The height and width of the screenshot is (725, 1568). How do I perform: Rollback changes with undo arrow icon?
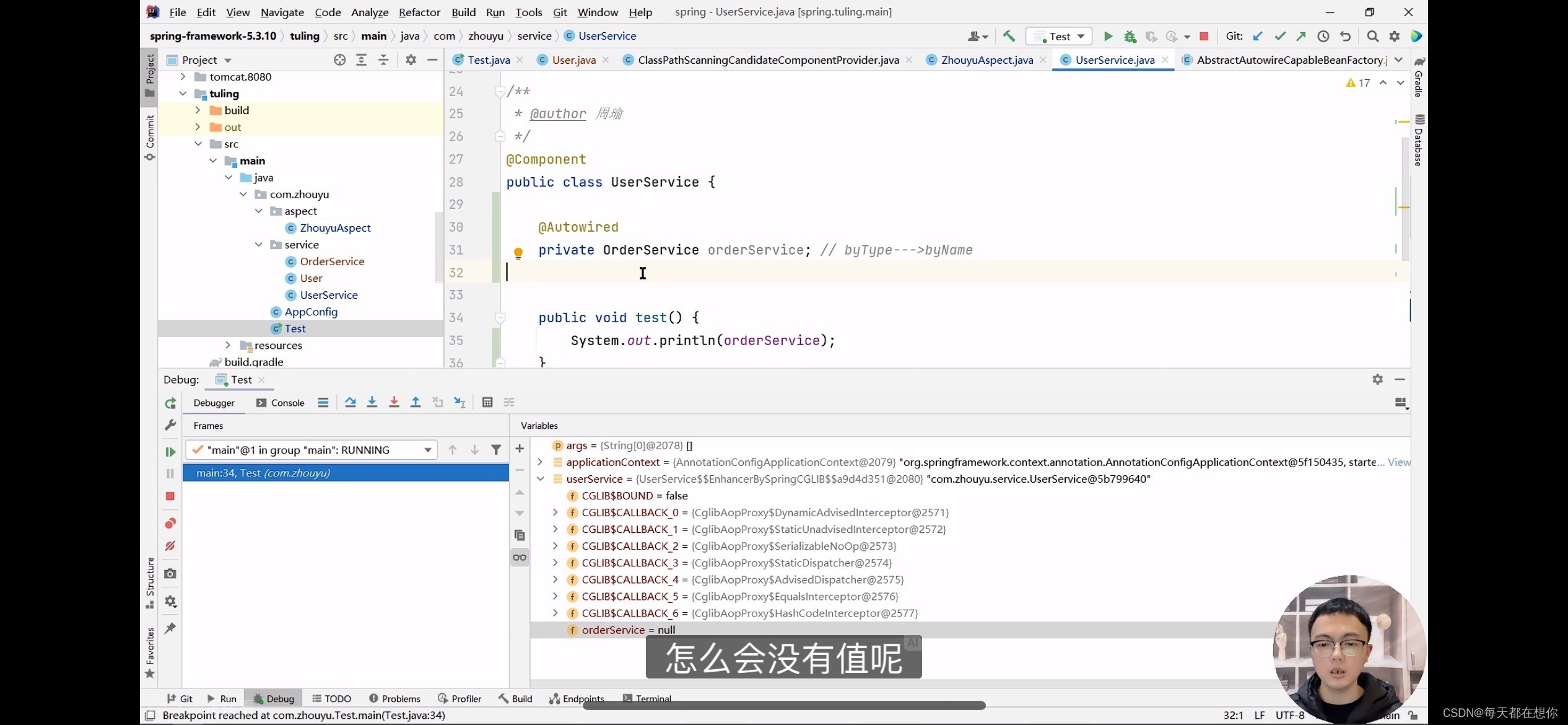click(x=1345, y=37)
